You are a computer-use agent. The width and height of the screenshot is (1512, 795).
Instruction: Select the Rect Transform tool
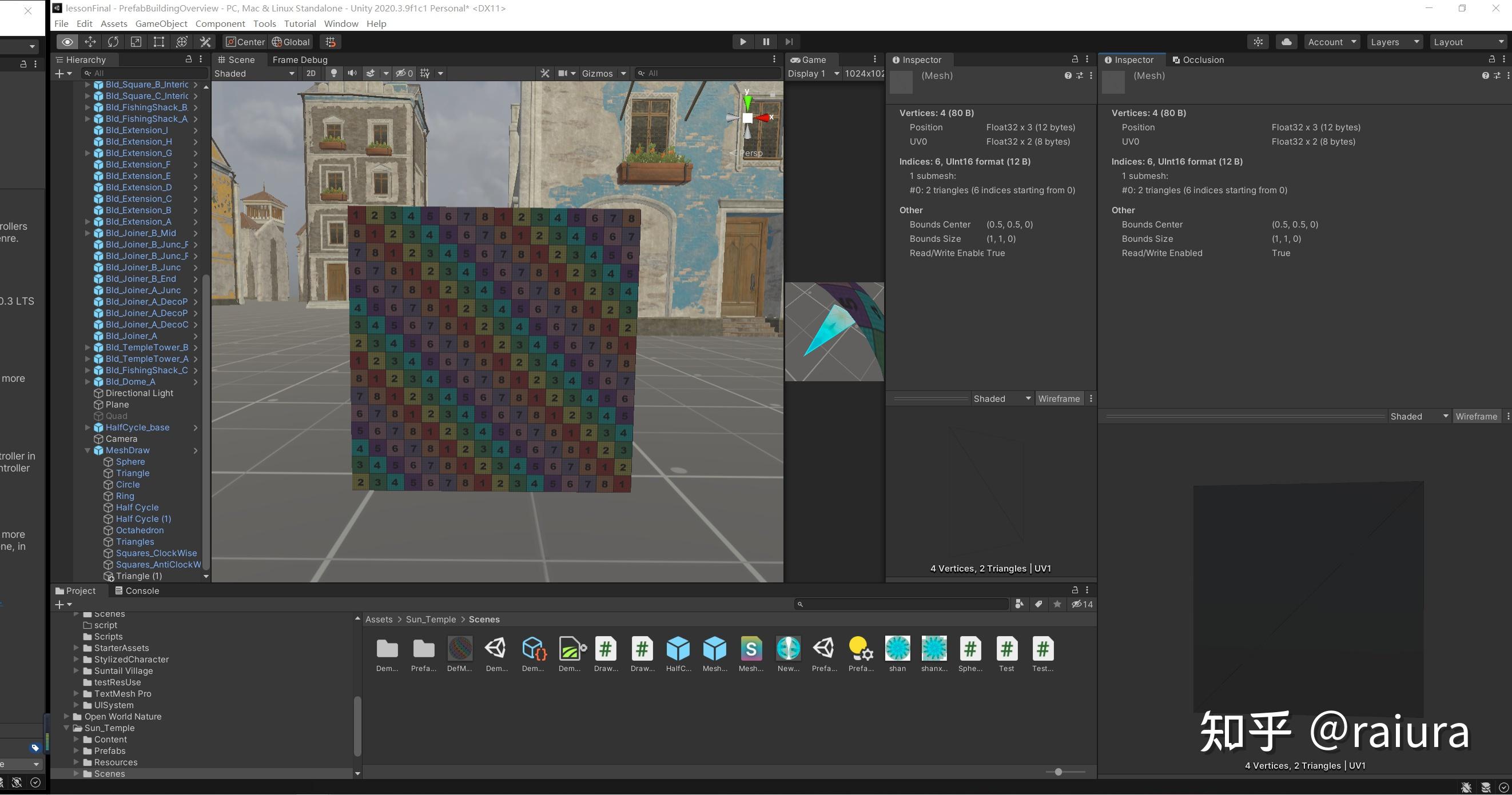(158, 42)
